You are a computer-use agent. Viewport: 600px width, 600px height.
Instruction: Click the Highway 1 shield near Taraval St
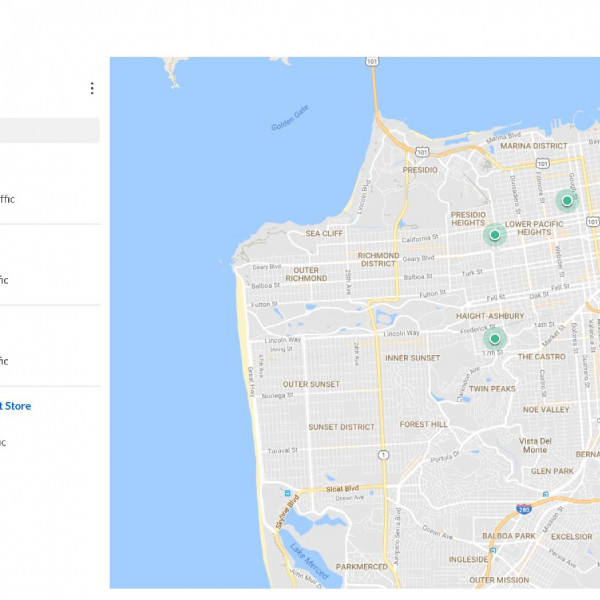tap(383, 455)
